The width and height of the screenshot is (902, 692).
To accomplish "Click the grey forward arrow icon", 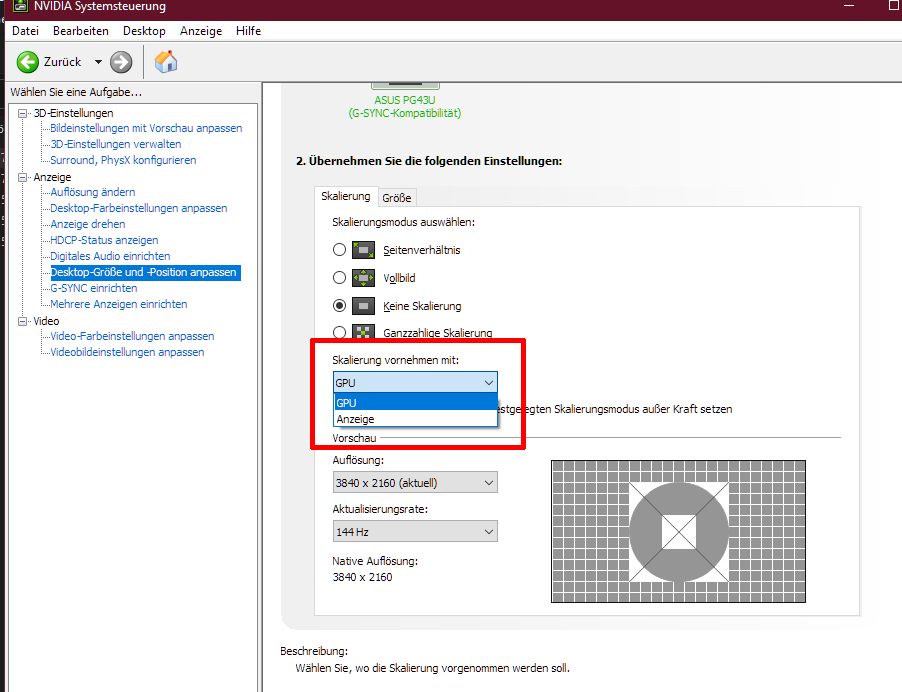I will 121,62.
